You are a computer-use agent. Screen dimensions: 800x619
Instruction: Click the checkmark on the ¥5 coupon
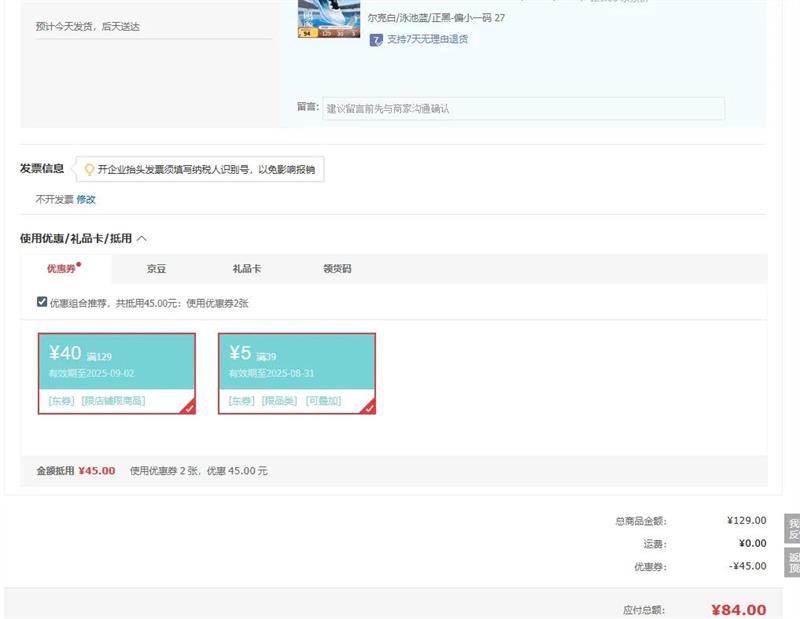point(369,407)
